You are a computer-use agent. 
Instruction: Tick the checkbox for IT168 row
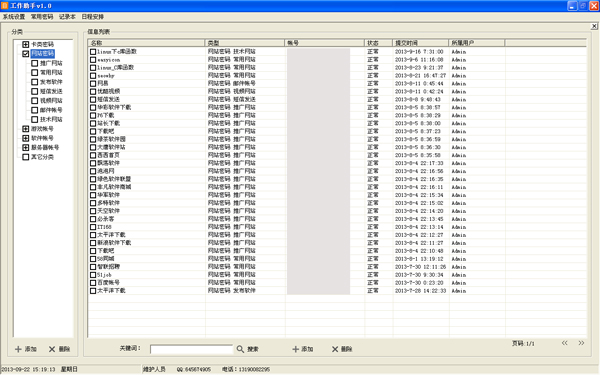pos(93,227)
